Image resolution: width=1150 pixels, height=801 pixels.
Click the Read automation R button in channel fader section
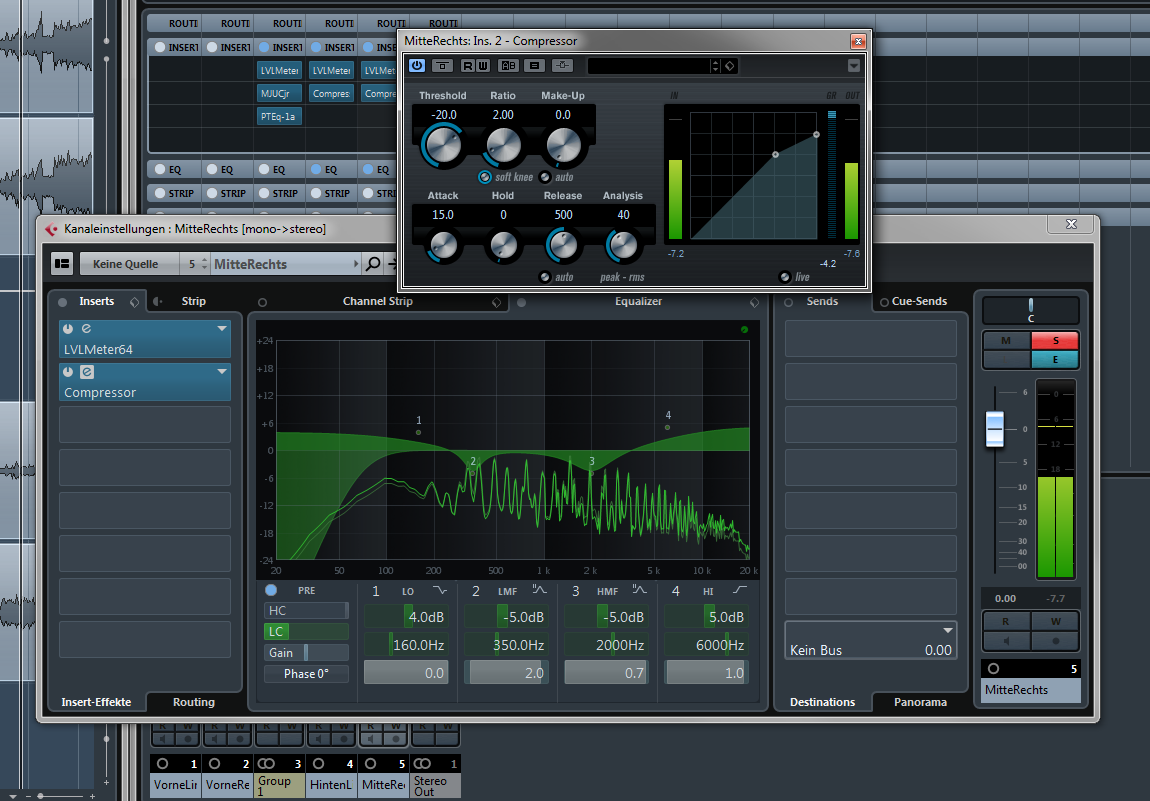tap(1006, 621)
